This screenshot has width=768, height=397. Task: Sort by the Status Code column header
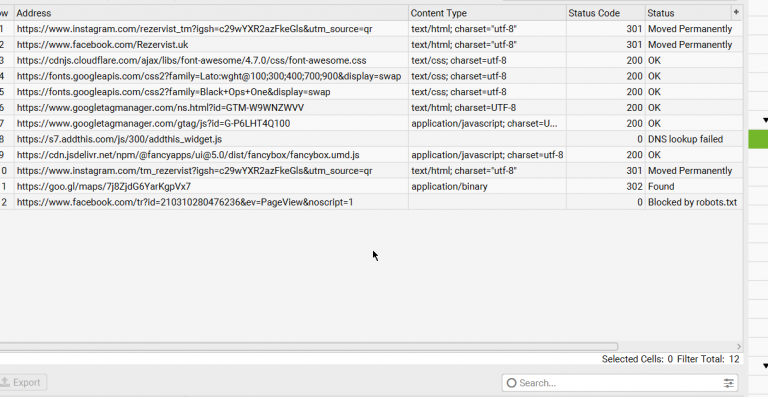[x=606, y=13]
